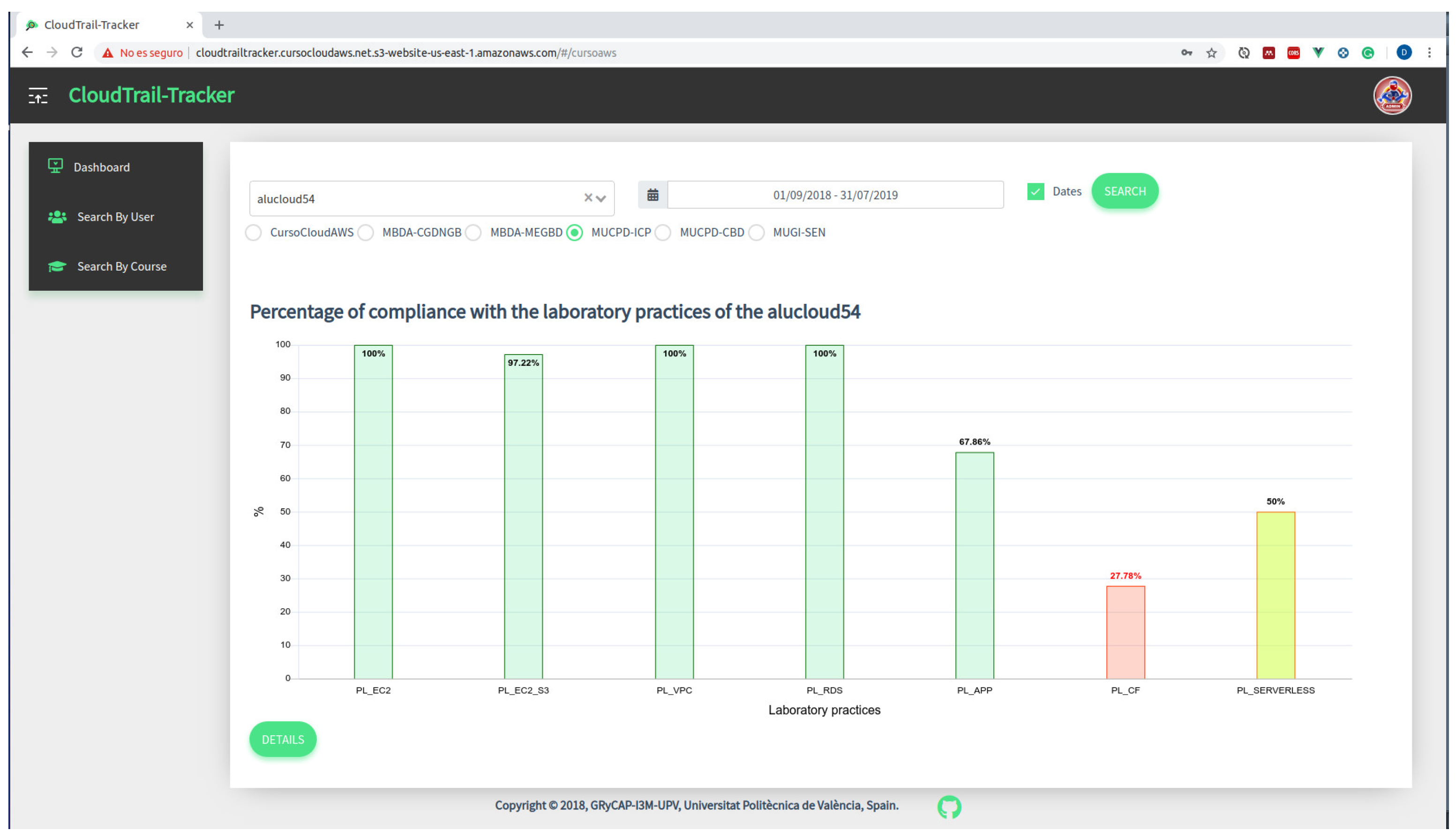Screen dimensions: 1456x838
Task: Click the browser forward arrow
Action: pyautogui.click(x=52, y=53)
